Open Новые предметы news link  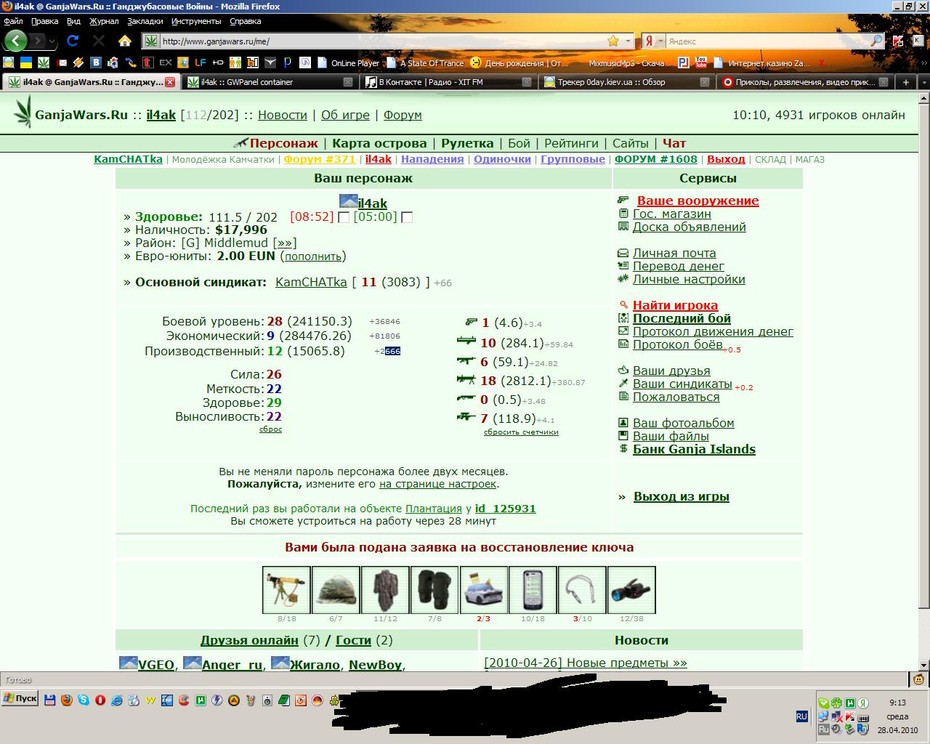click(585, 663)
